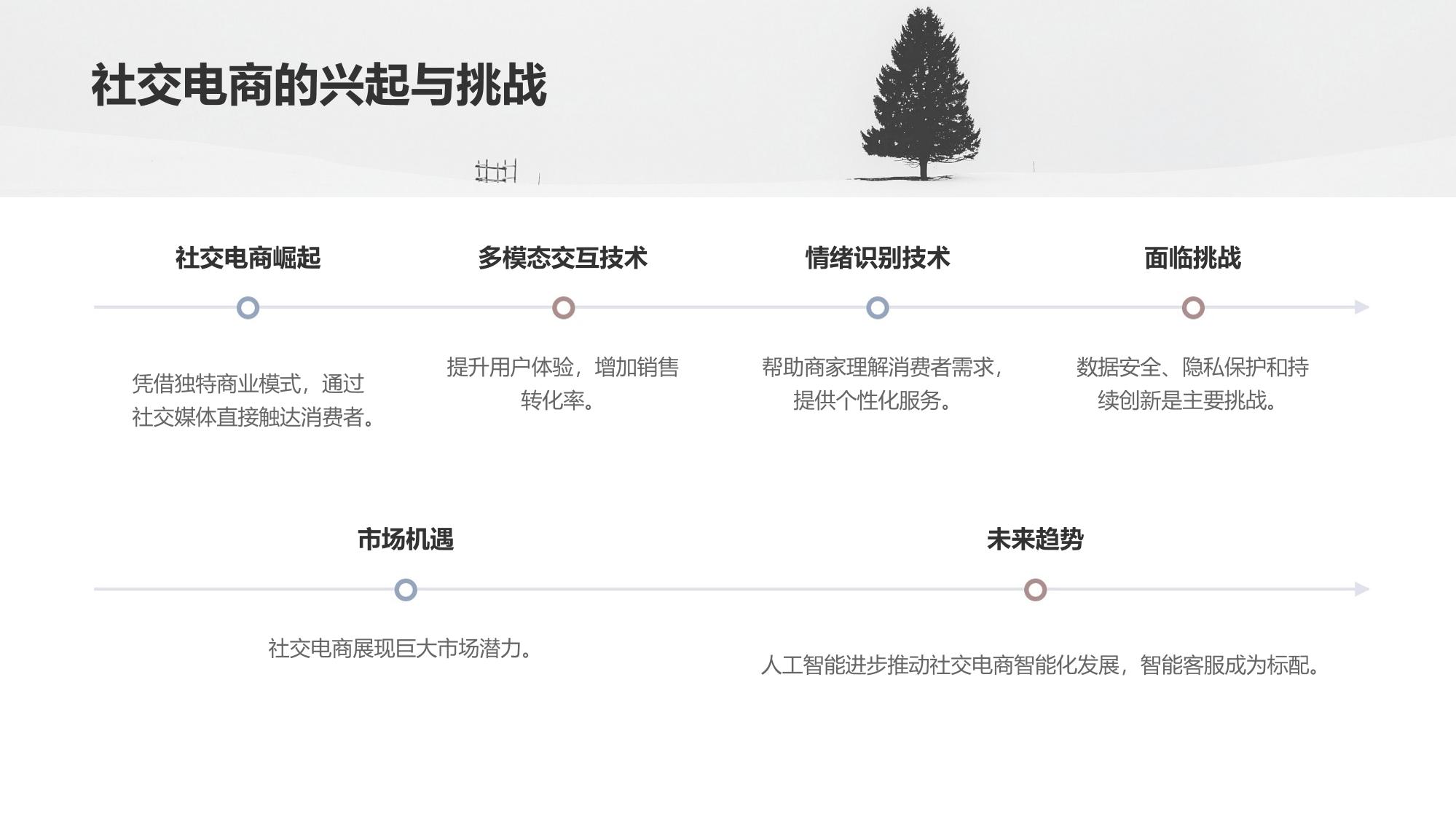
Task: Select the timeline marker under 未来趋势
Action: 1035,590
